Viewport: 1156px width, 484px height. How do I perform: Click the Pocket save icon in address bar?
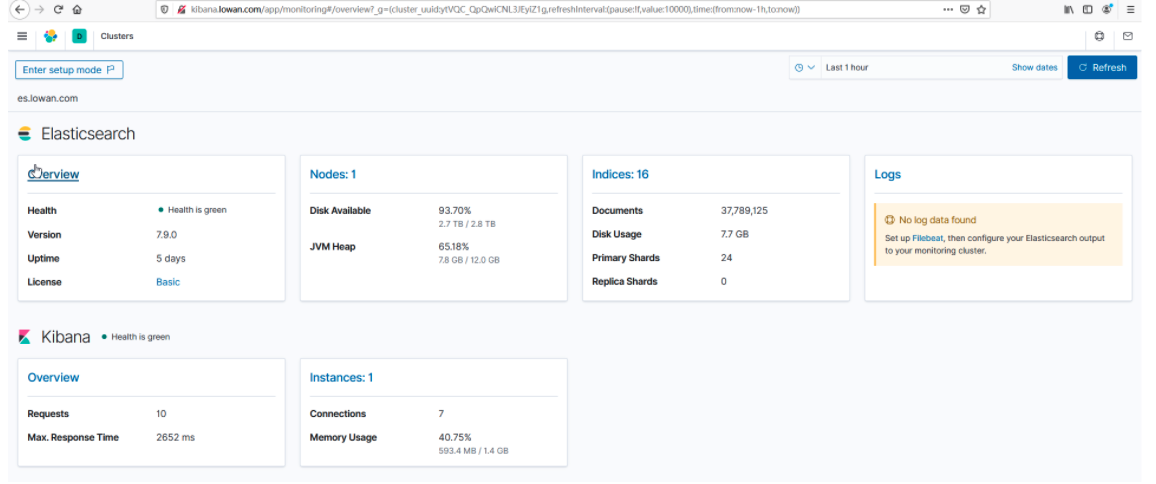click(x=965, y=10)
